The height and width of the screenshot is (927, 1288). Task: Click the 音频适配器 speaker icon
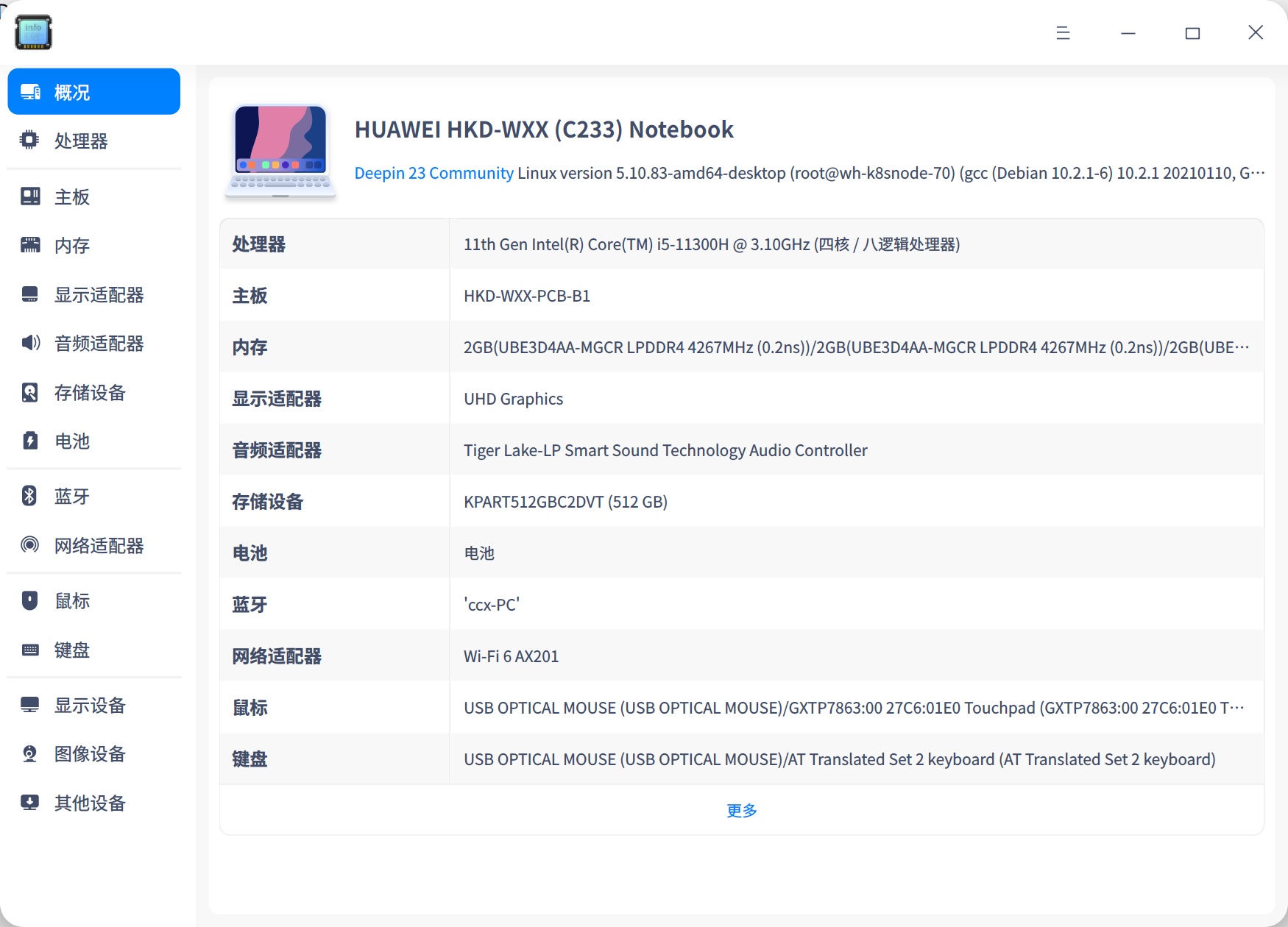click(x=30, y=343)
